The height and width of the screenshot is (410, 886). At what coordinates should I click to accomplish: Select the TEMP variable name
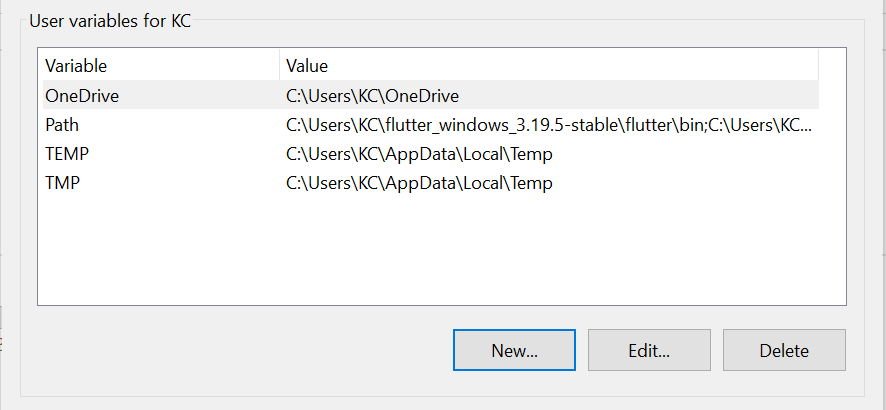click(67, 154)
